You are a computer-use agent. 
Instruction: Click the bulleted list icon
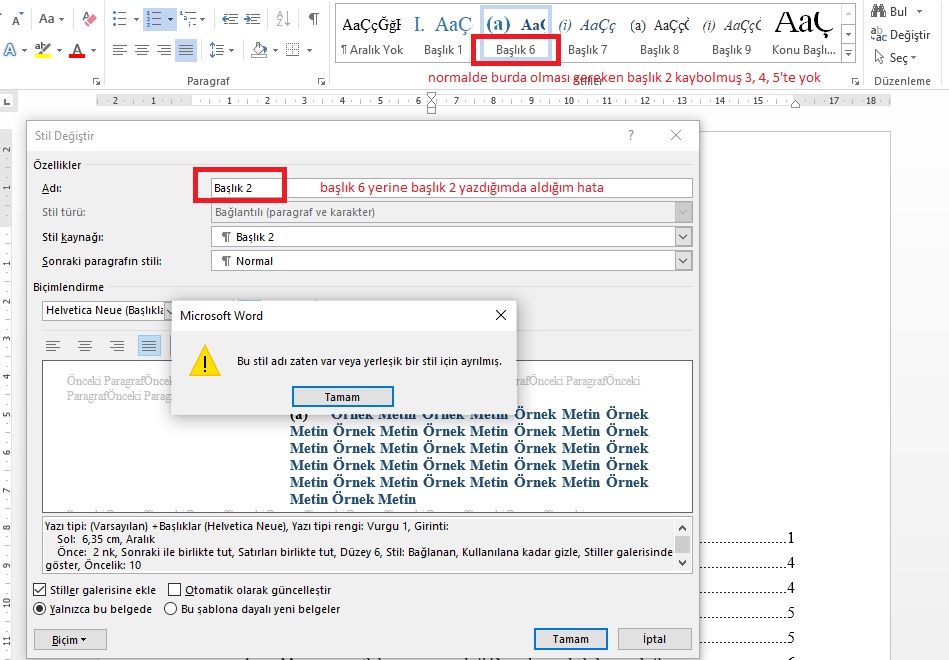[120, 19]
